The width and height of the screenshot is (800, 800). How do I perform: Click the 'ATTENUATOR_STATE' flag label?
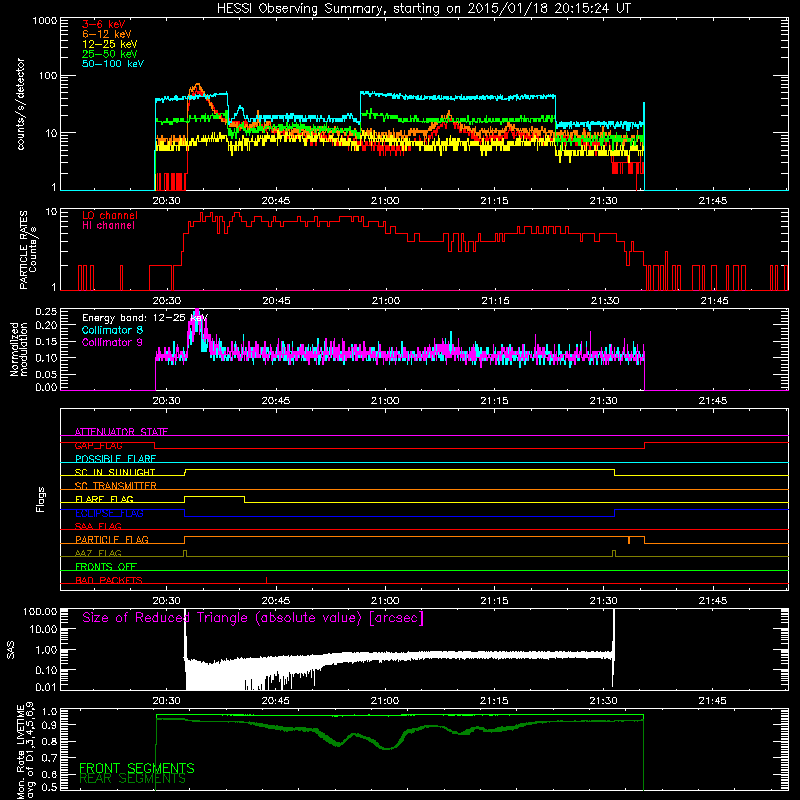click(121, 432)
